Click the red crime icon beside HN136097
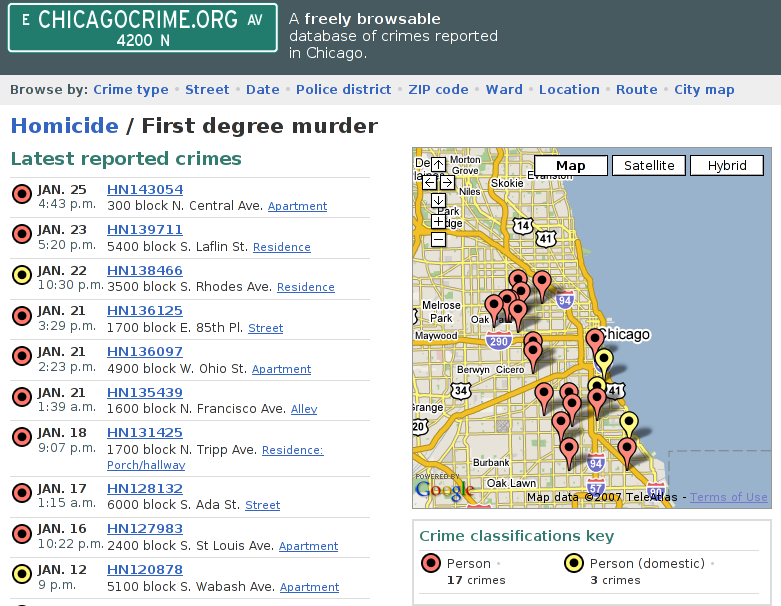Image resolution: width=781 pixels, height=606 pixels. (22, 356)
